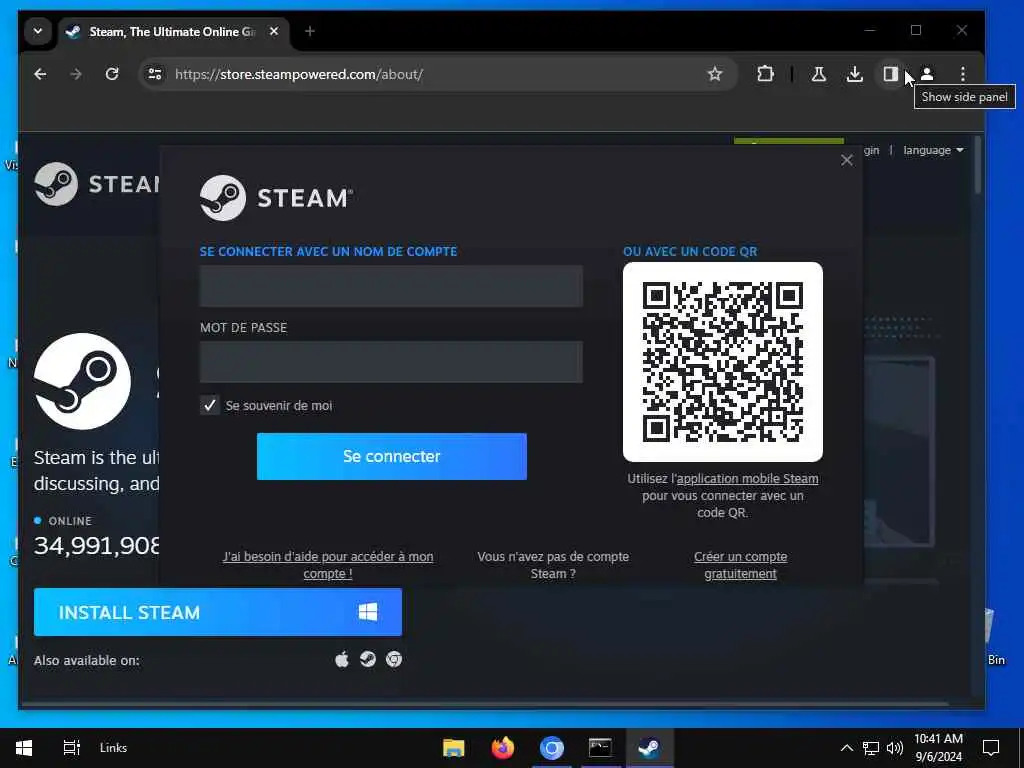Click the Steam logo in page header
This screenshot has height=768, width=1024.
tap(97, 184)
